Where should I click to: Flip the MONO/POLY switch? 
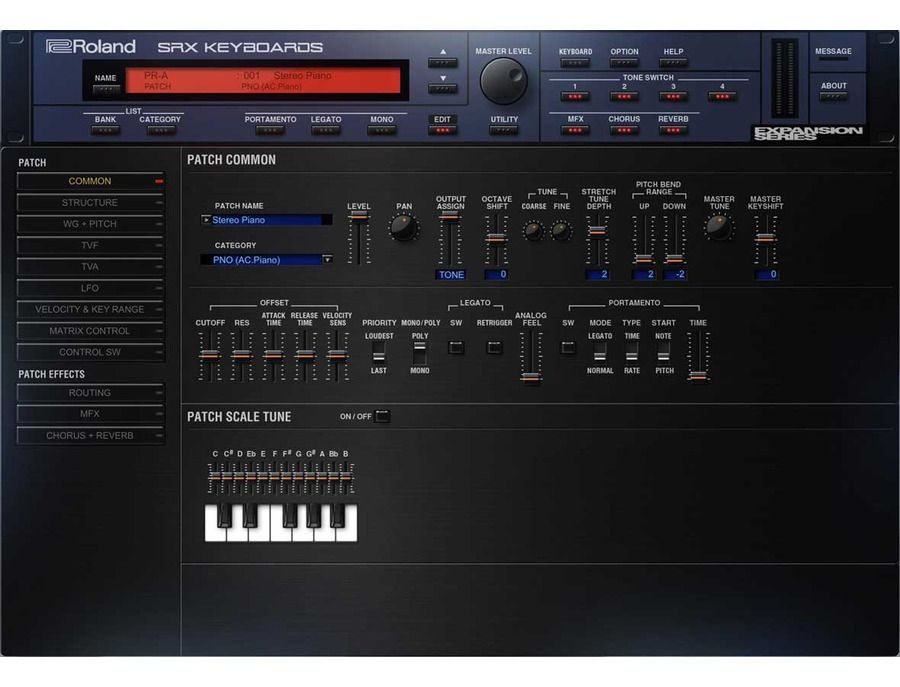(x=420, y=352)
